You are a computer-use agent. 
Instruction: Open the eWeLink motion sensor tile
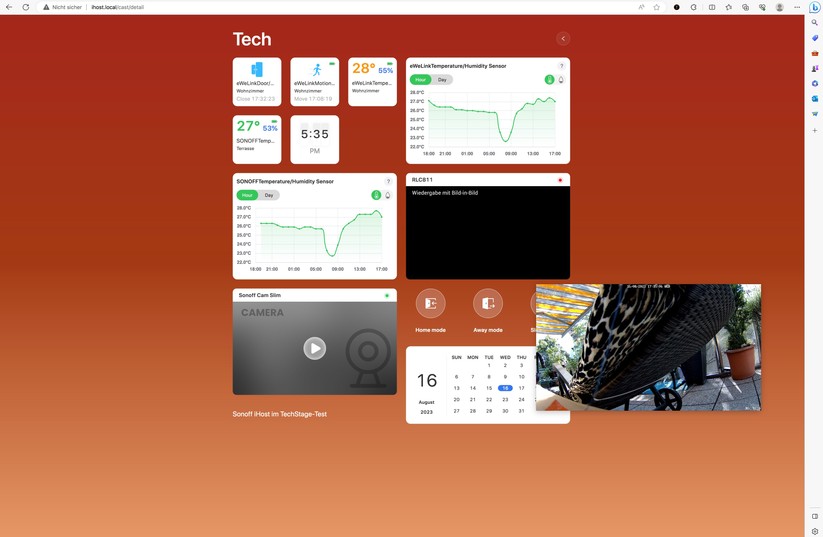314,81
